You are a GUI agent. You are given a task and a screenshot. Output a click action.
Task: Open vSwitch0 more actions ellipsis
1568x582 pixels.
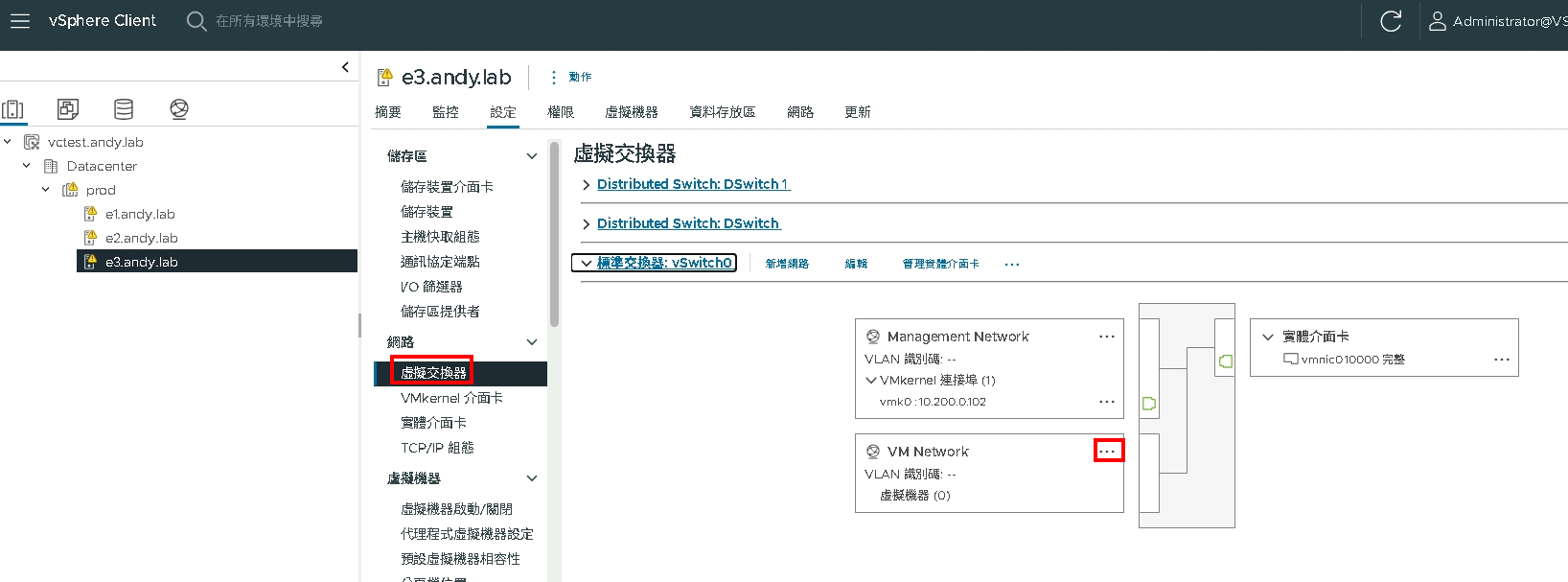[1012, 264]
